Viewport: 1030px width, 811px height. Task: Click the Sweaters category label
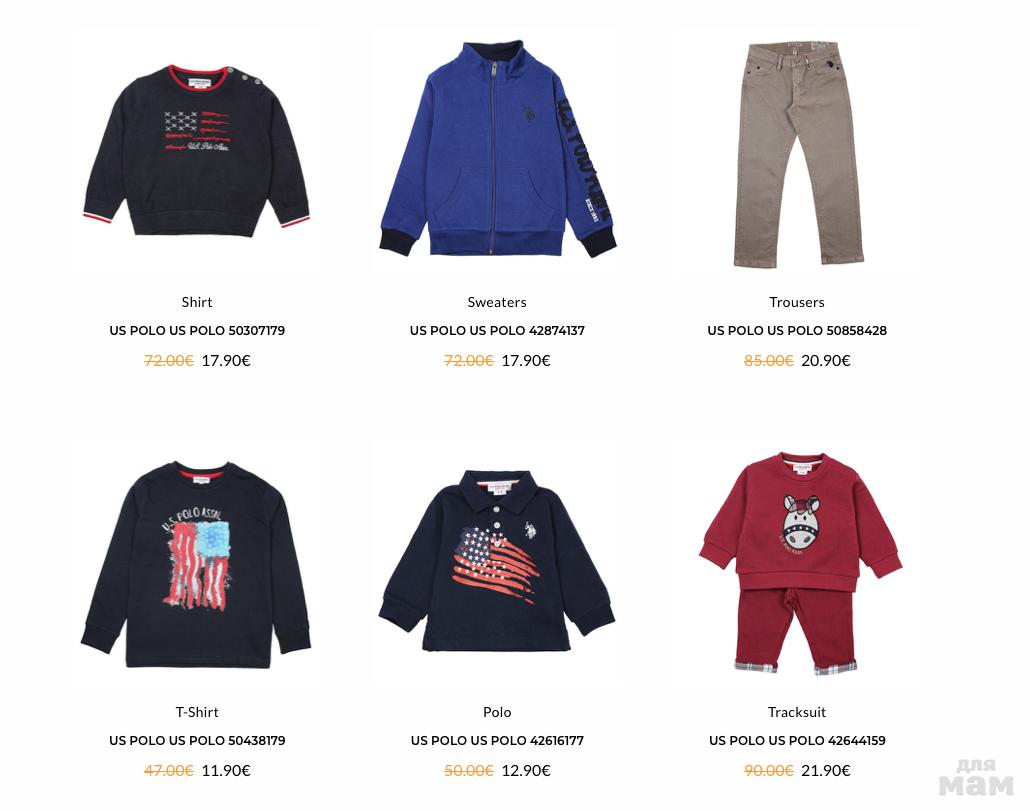(x=497, y=302)
